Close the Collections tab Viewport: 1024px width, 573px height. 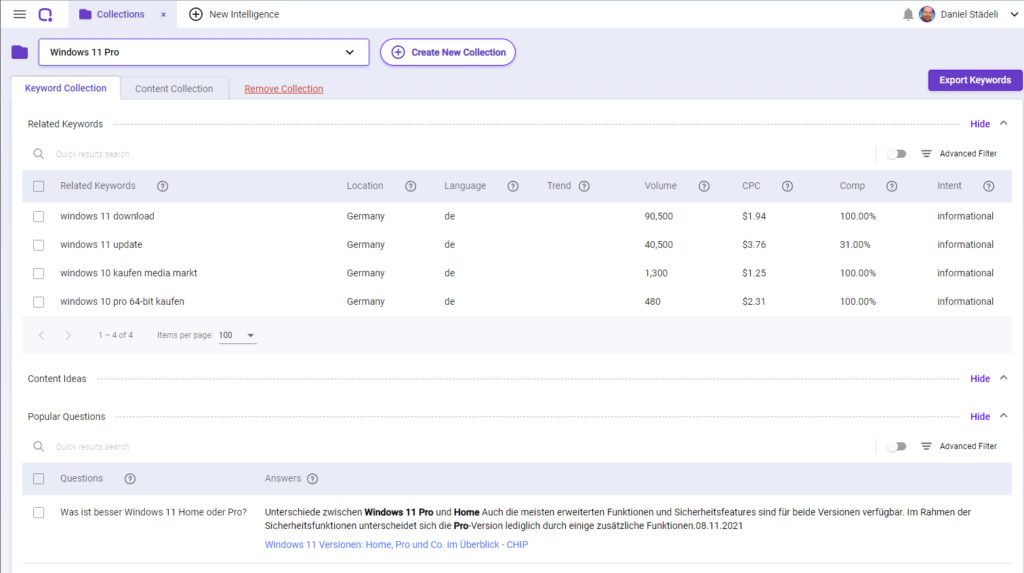pyautogui.click(x=163, y=14)
